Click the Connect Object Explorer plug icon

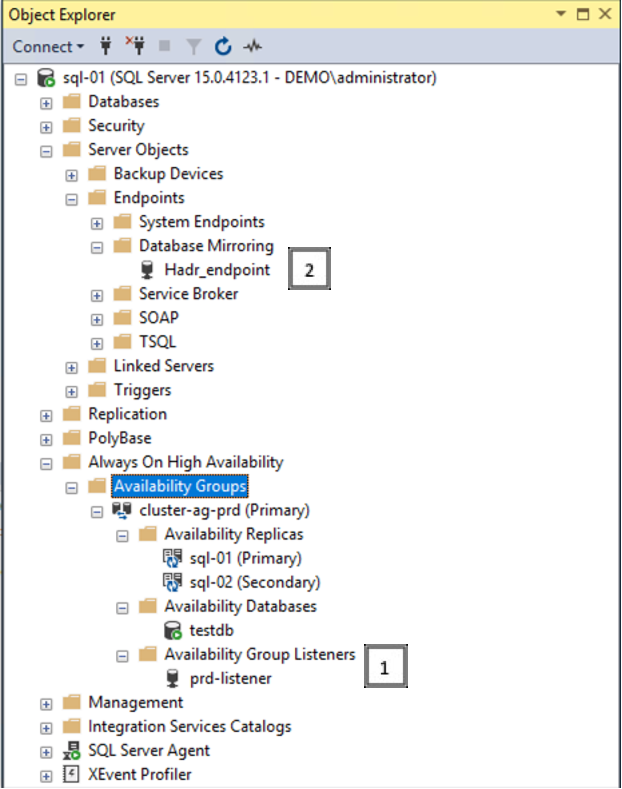click(106, 46)
